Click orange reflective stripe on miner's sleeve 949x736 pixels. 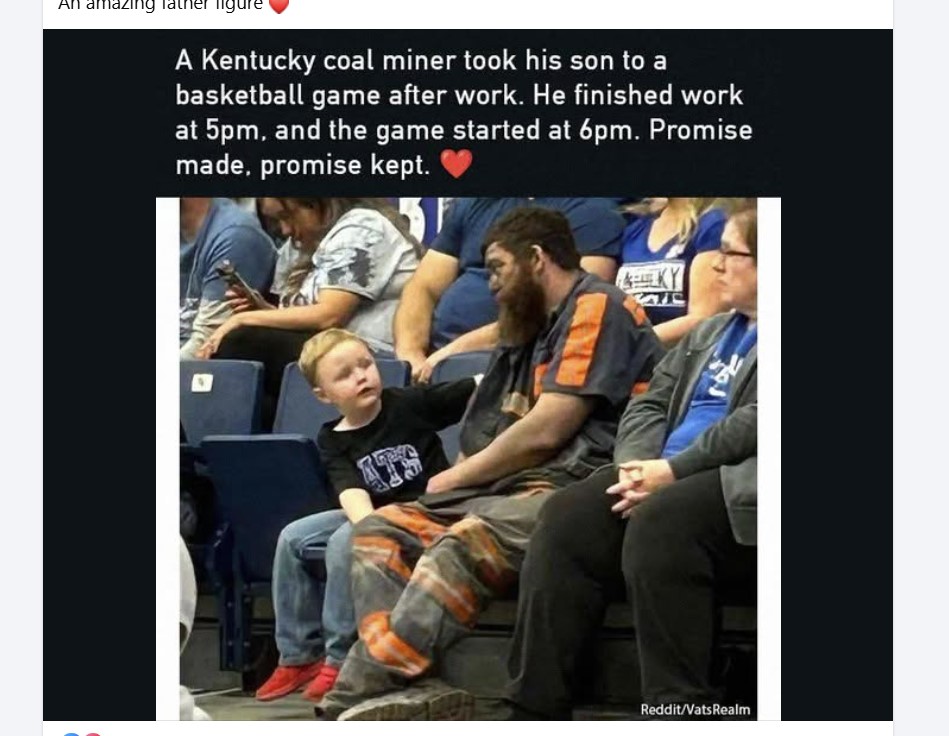click(x=582, y=340)
